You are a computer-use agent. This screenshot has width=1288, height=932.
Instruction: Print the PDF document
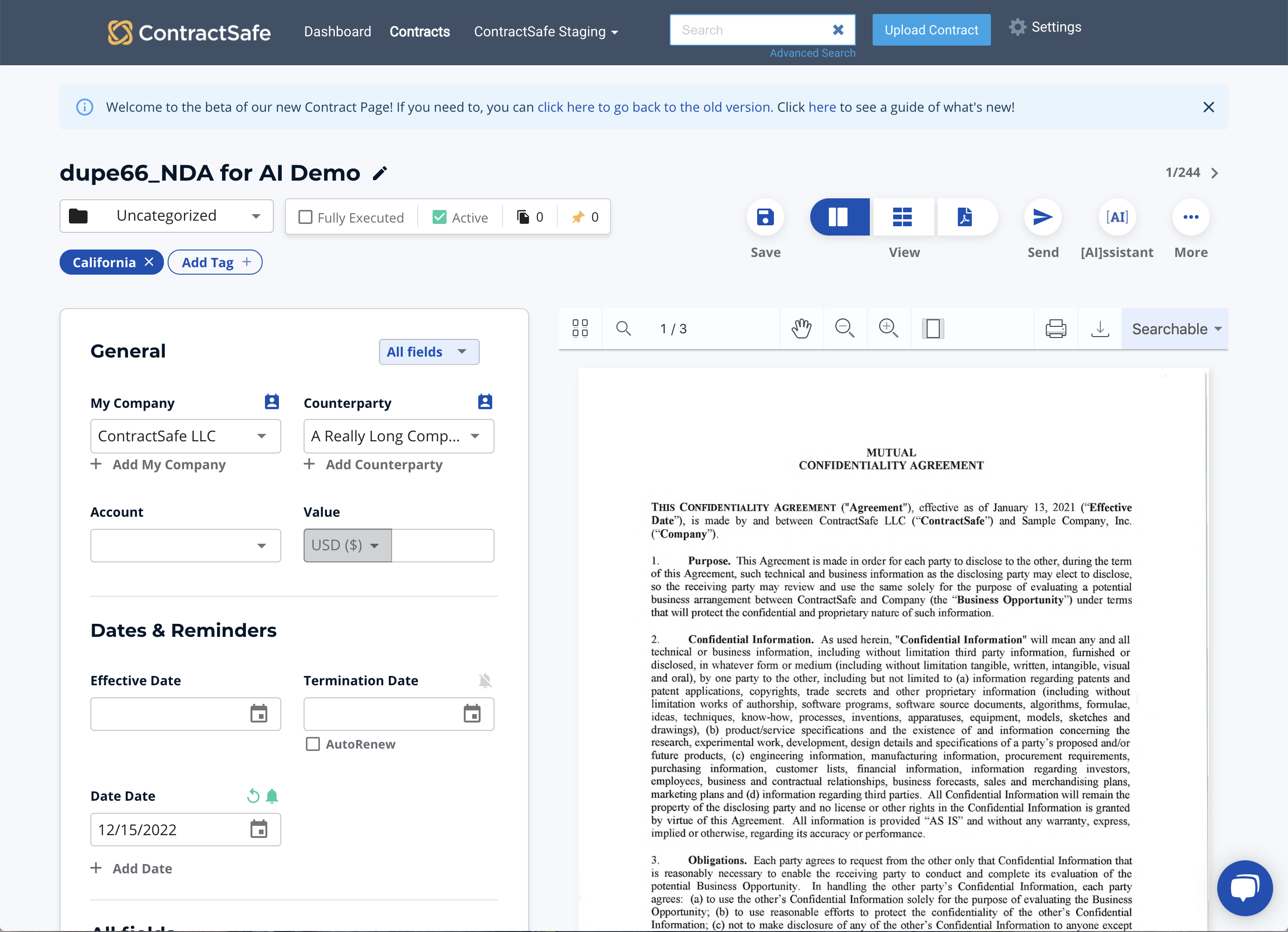click(1056, 328)
